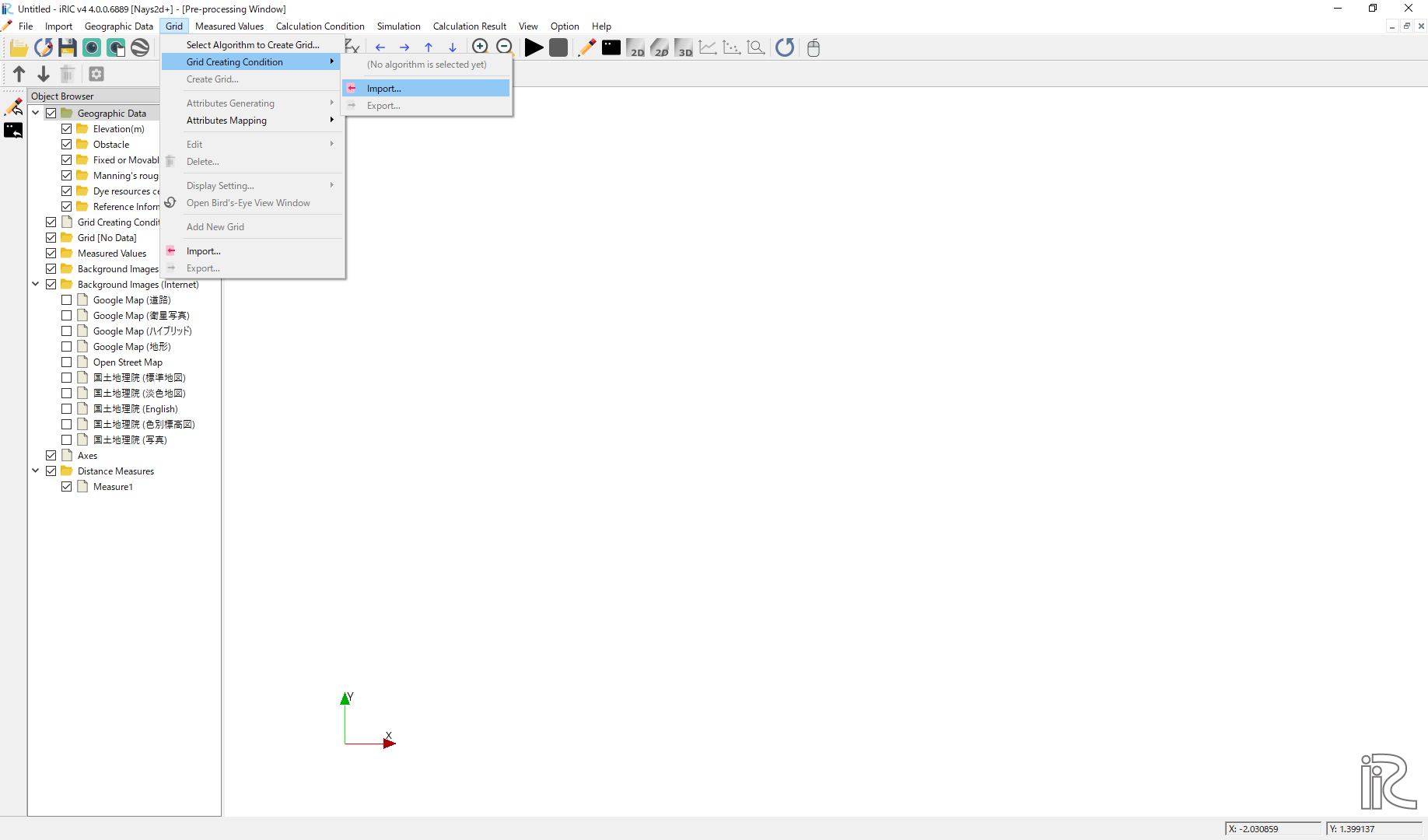Enable the Open Street Map checkbox

point(67,362)
